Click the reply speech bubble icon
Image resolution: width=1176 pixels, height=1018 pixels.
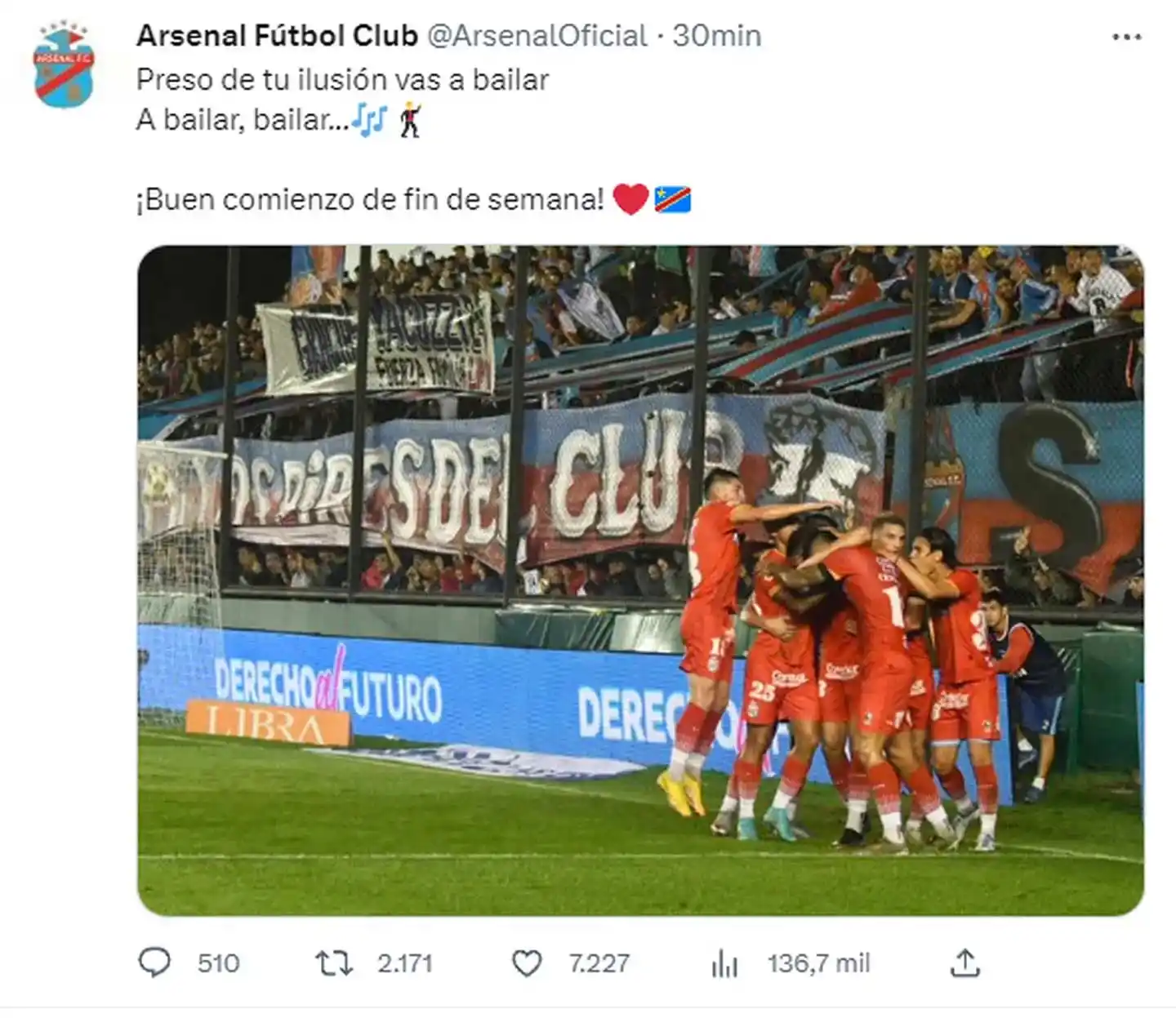click(x=154, y=963)
